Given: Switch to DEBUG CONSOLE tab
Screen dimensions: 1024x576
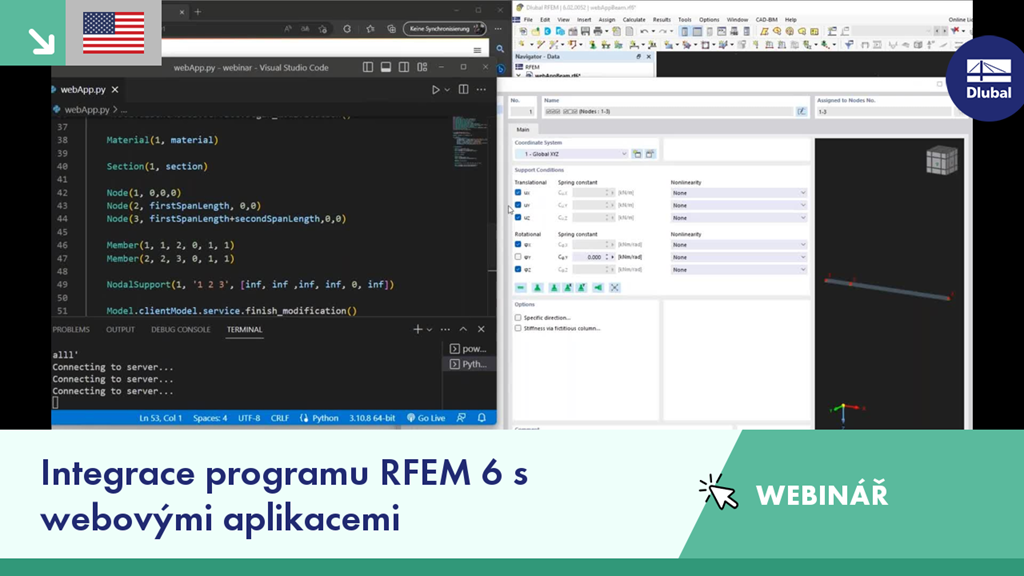Looking at the screenshot, I should click(181, 329).
